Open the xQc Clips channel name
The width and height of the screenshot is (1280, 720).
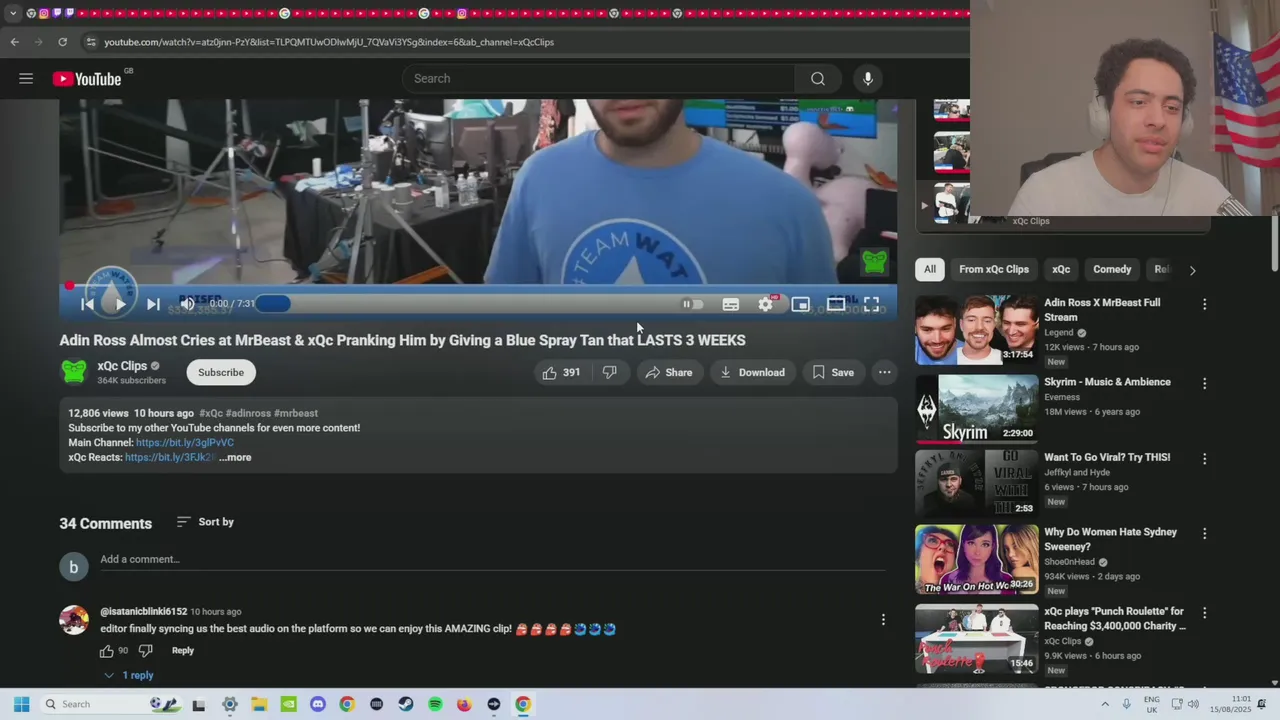(x=122, y=366)
